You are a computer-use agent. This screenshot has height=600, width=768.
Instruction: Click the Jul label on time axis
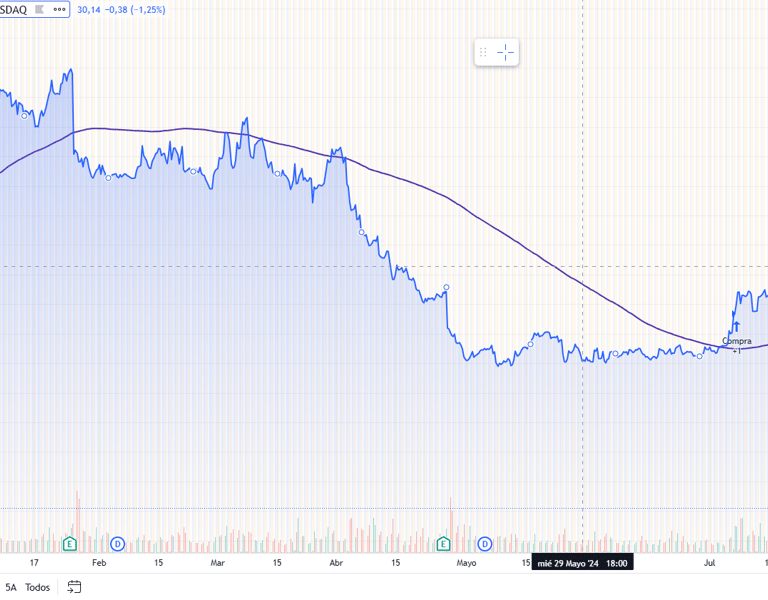coord(709,563)
